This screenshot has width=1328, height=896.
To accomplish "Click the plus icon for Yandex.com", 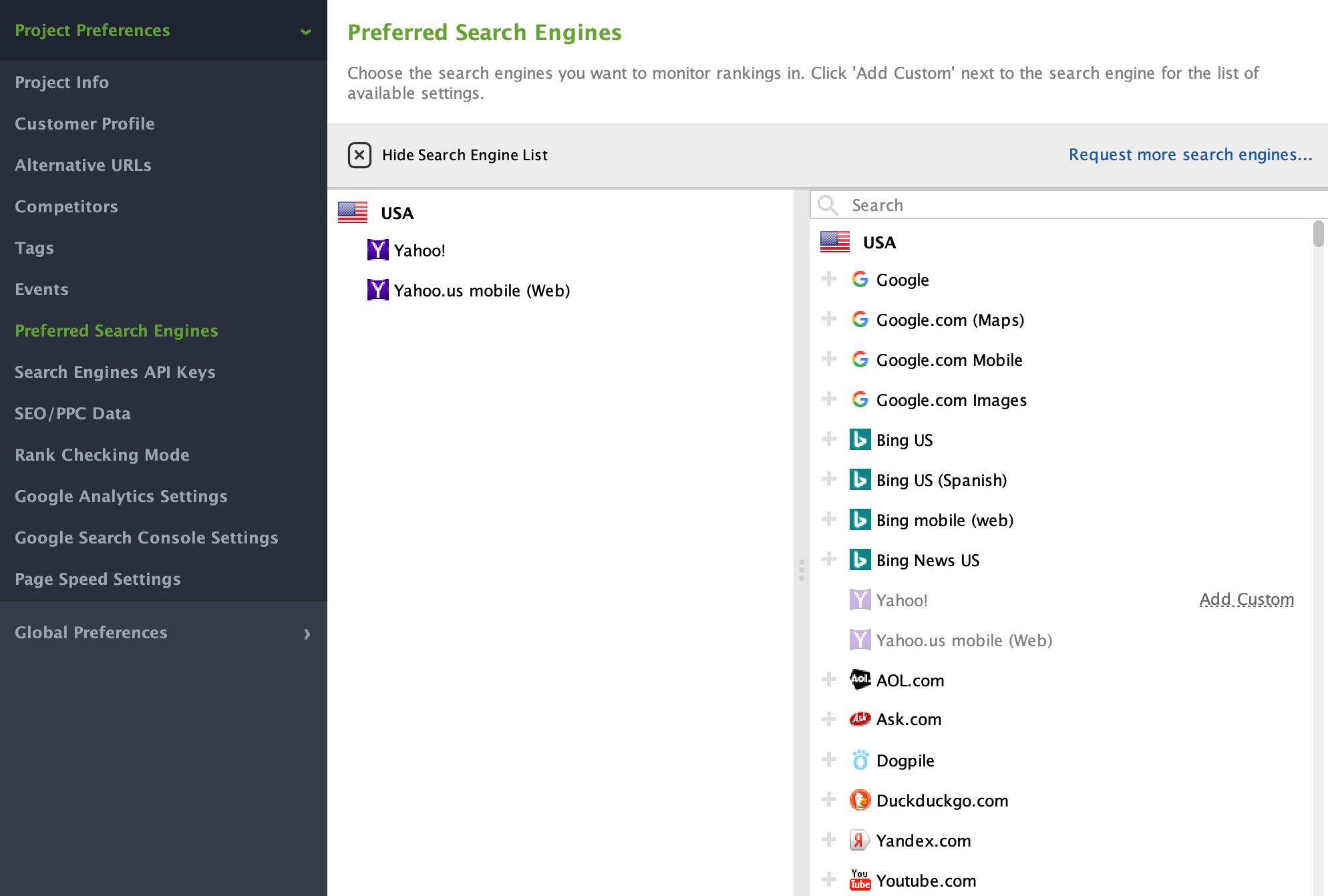I will coord(829,840).
